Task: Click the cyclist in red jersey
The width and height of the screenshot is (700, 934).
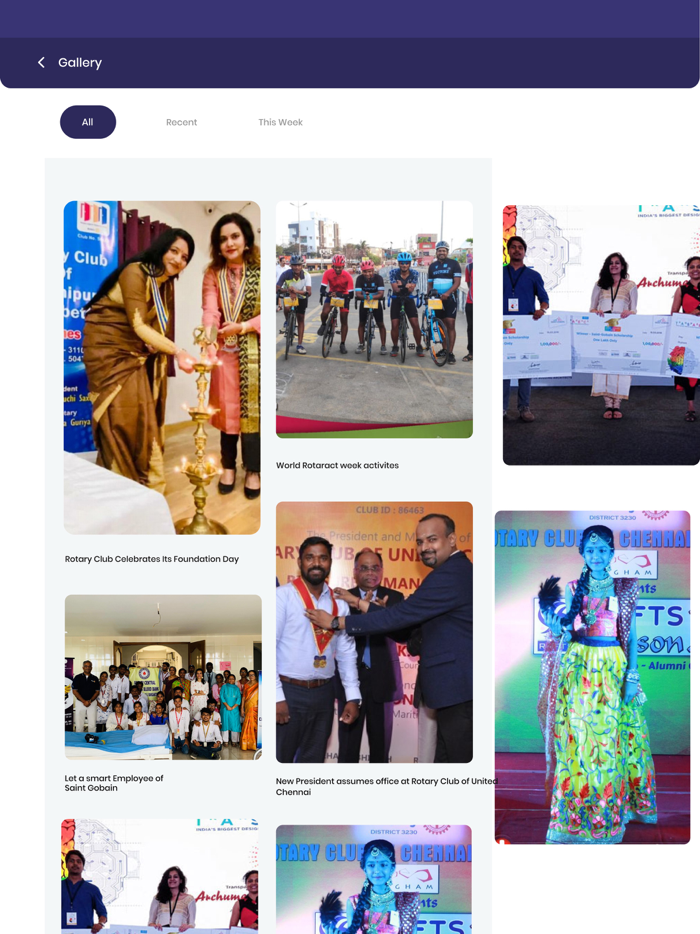Action: pos(335,304)
